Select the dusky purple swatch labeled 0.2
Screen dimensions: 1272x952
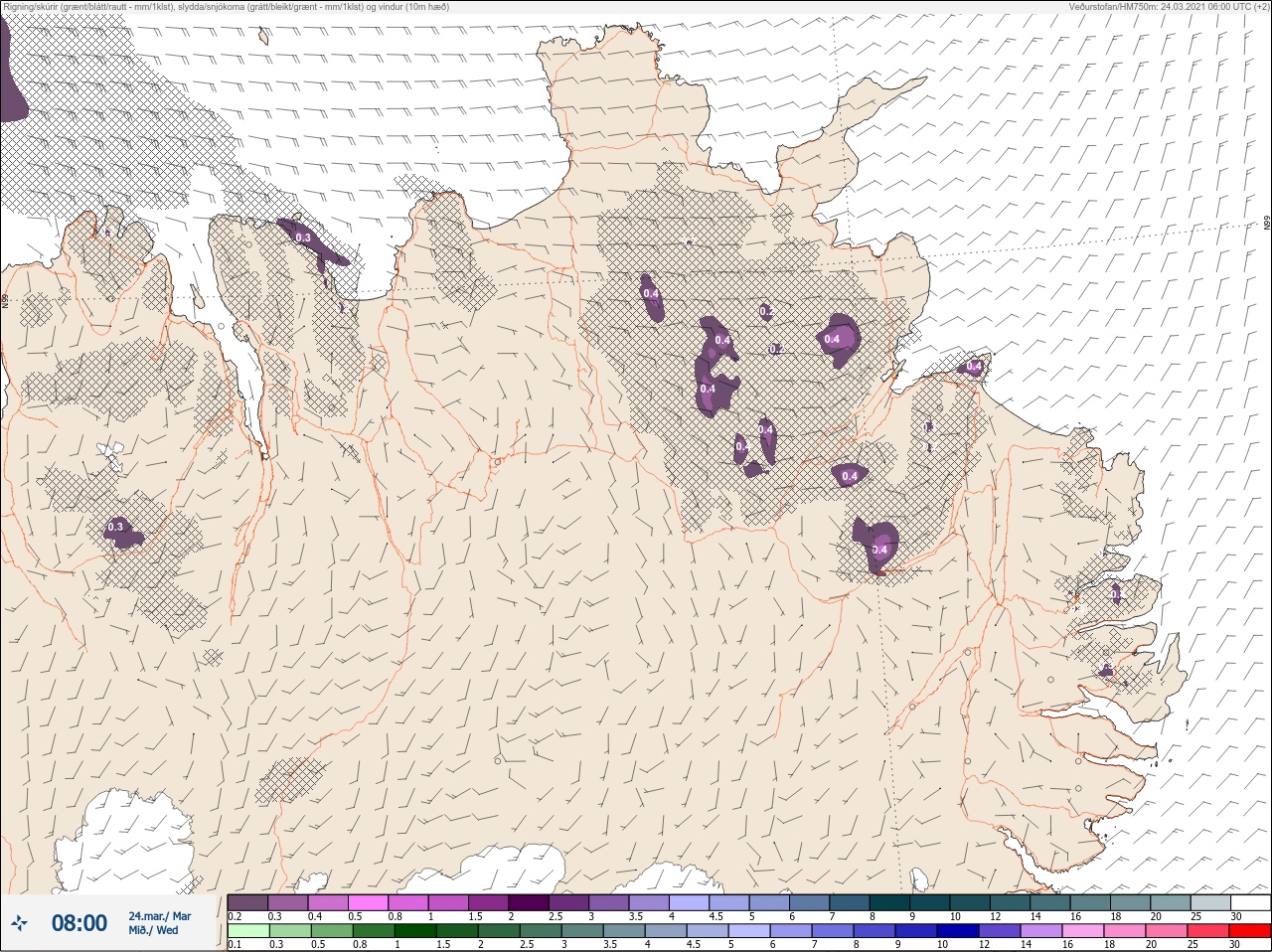[x=247, y=902]
